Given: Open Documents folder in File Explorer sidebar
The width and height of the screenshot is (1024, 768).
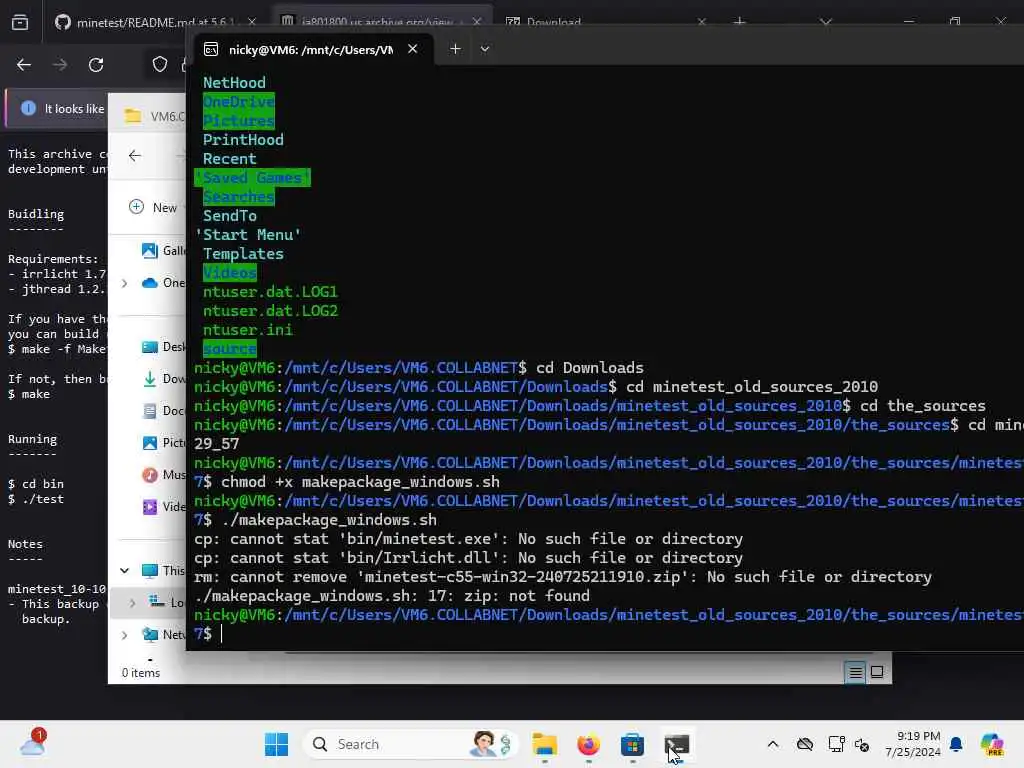Looking at the screenshot, I should tap(163, 411).
